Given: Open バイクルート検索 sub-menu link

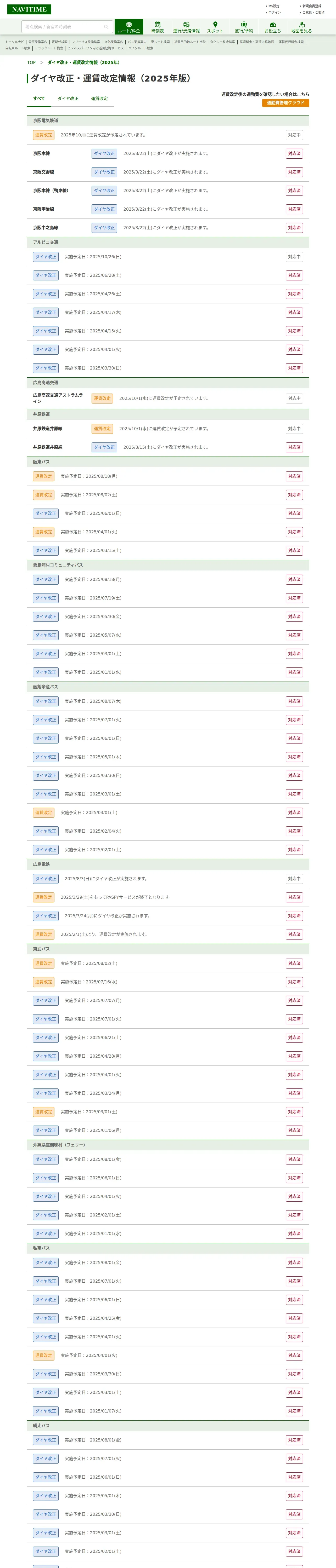Looking at the screenshot, I should point(141,48).
